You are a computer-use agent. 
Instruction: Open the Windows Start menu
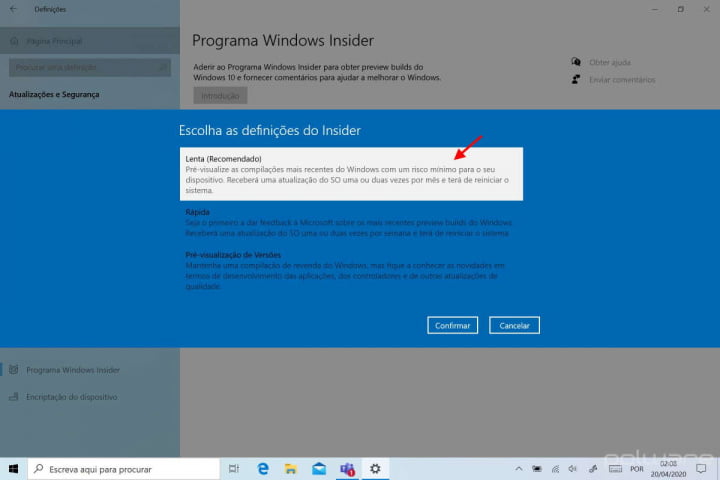14,468
